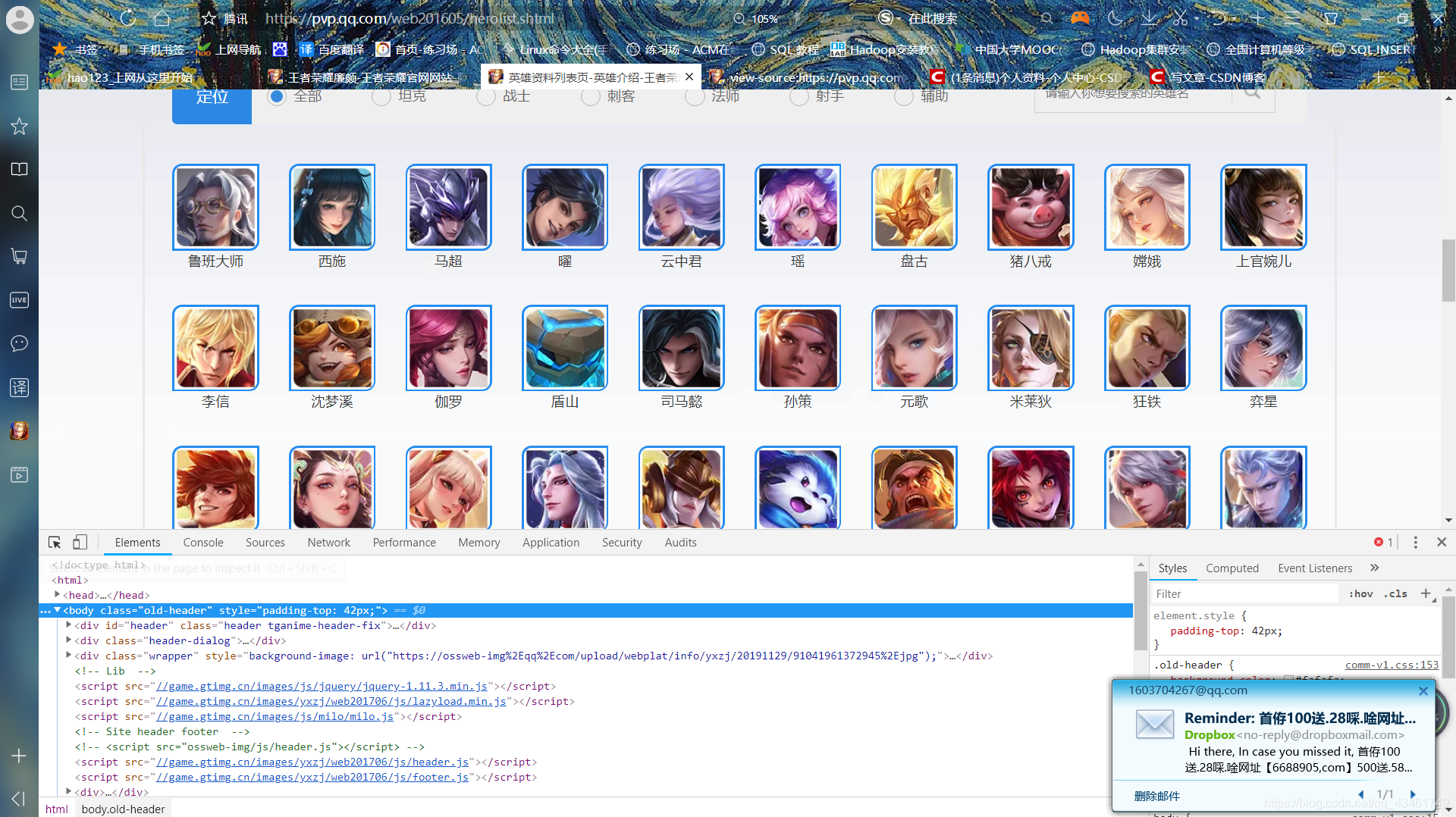Image resolution: width=1456 pixels, height=817 pixels.
Task: Open sidebar video player icon
Action: [x=19, y=474]
